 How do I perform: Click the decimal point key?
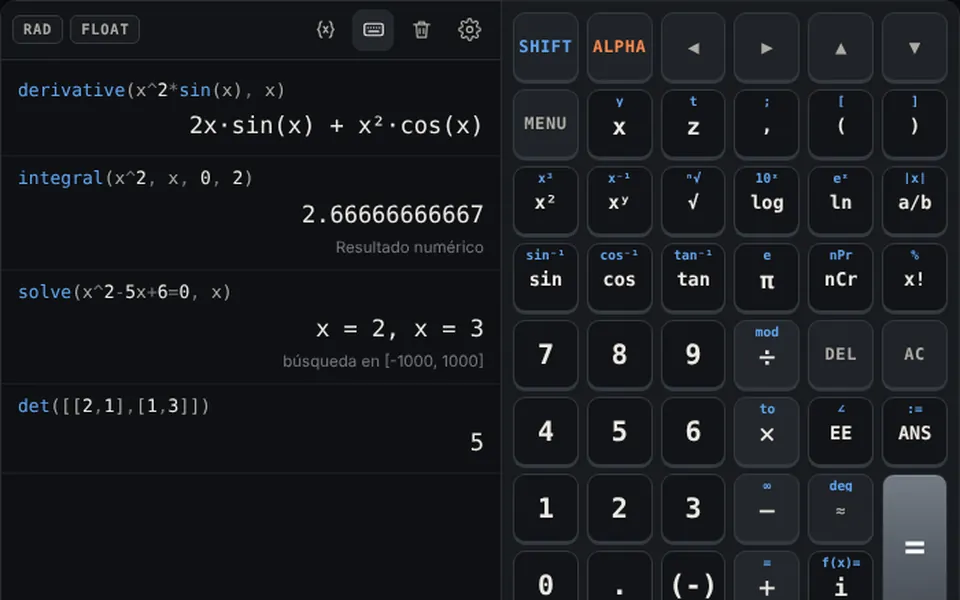pyautogui.click(x=619, y=577)
